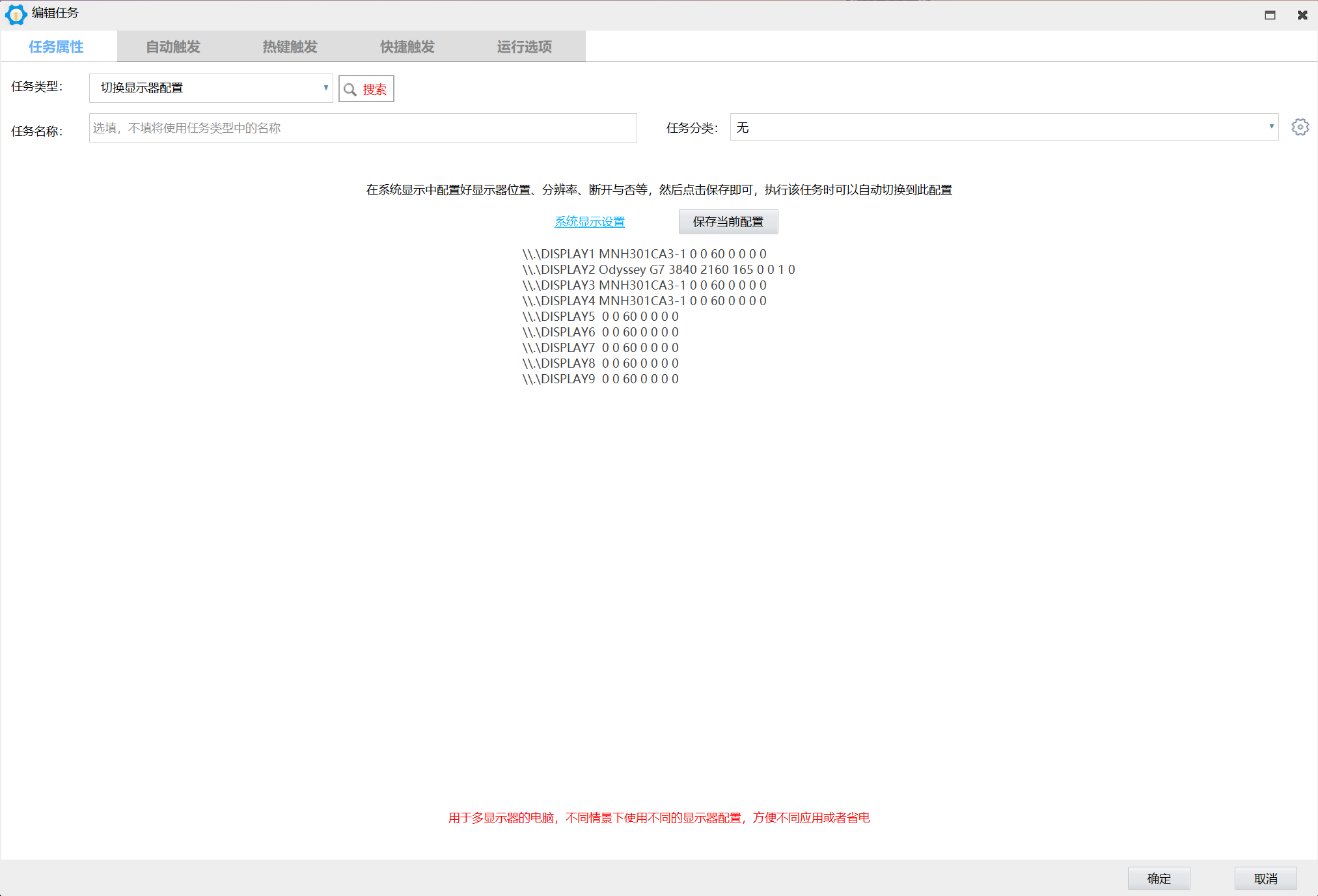Click the DISPLAY1 MNH301CA3-1 config line
1318x896 pixels.
pos(644,254)
